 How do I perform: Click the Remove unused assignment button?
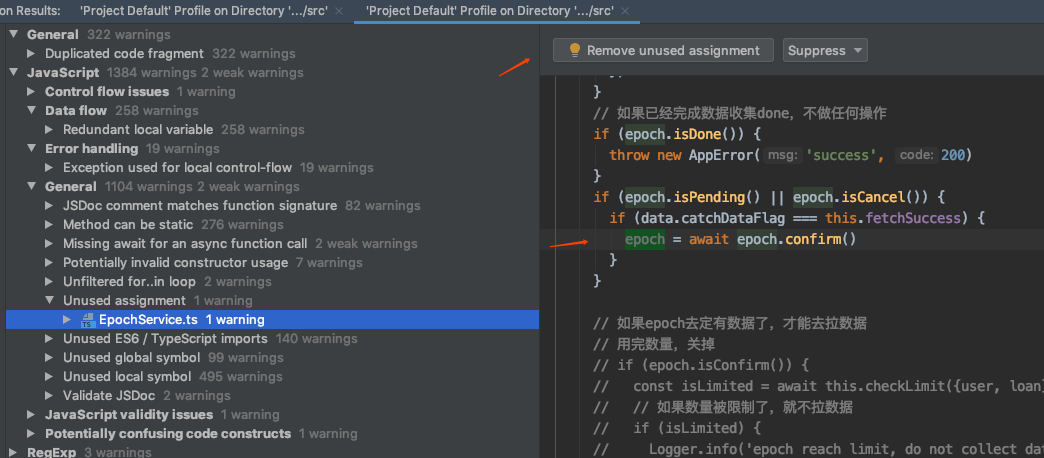[x=662, y=50]
